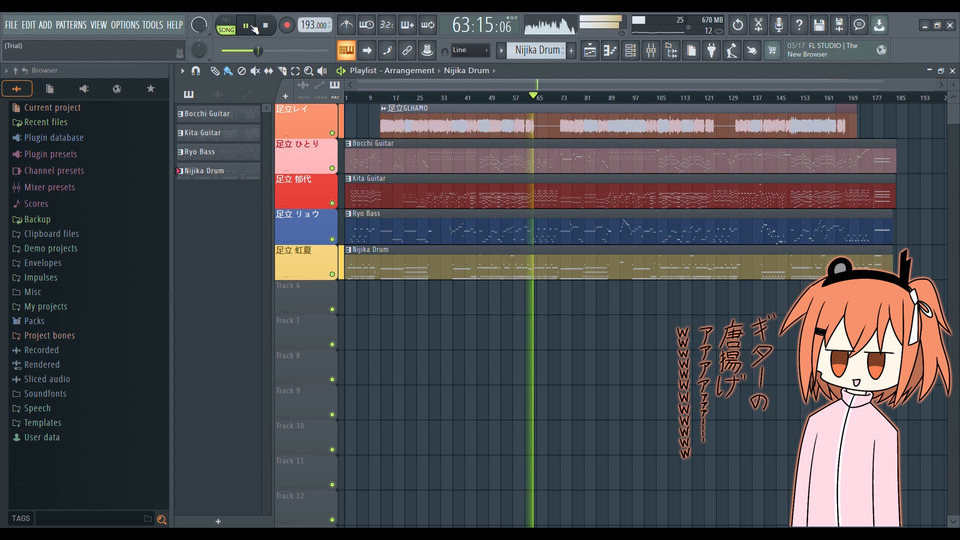Mute the 足立レイ track green dot
The width and height of the screenshot is (960, 540).
coord(332,133)
